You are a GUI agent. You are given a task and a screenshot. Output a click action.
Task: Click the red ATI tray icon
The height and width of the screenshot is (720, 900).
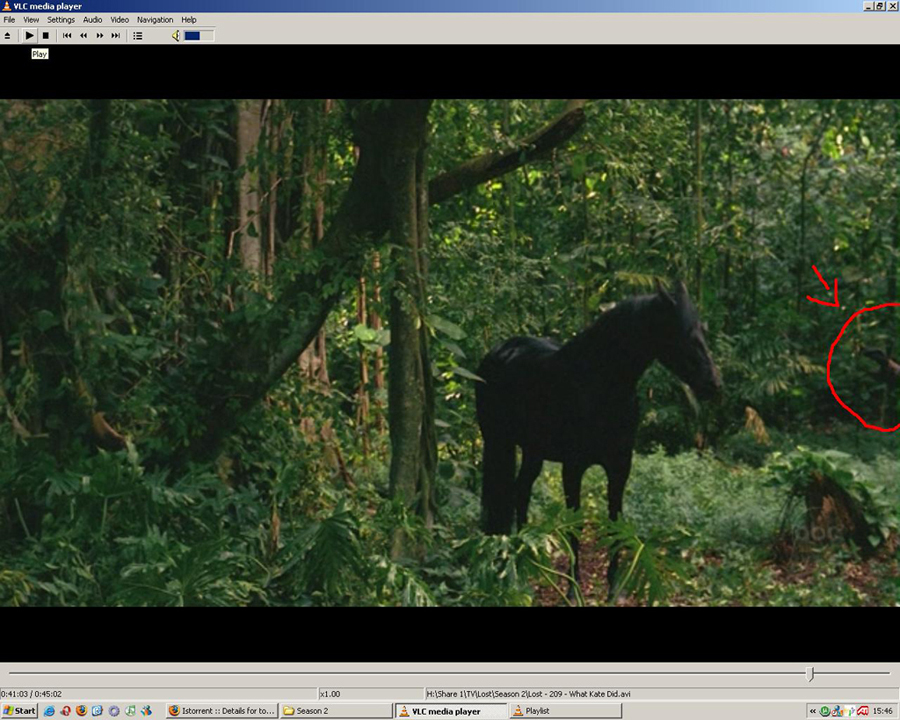click(x=862, y=711)
